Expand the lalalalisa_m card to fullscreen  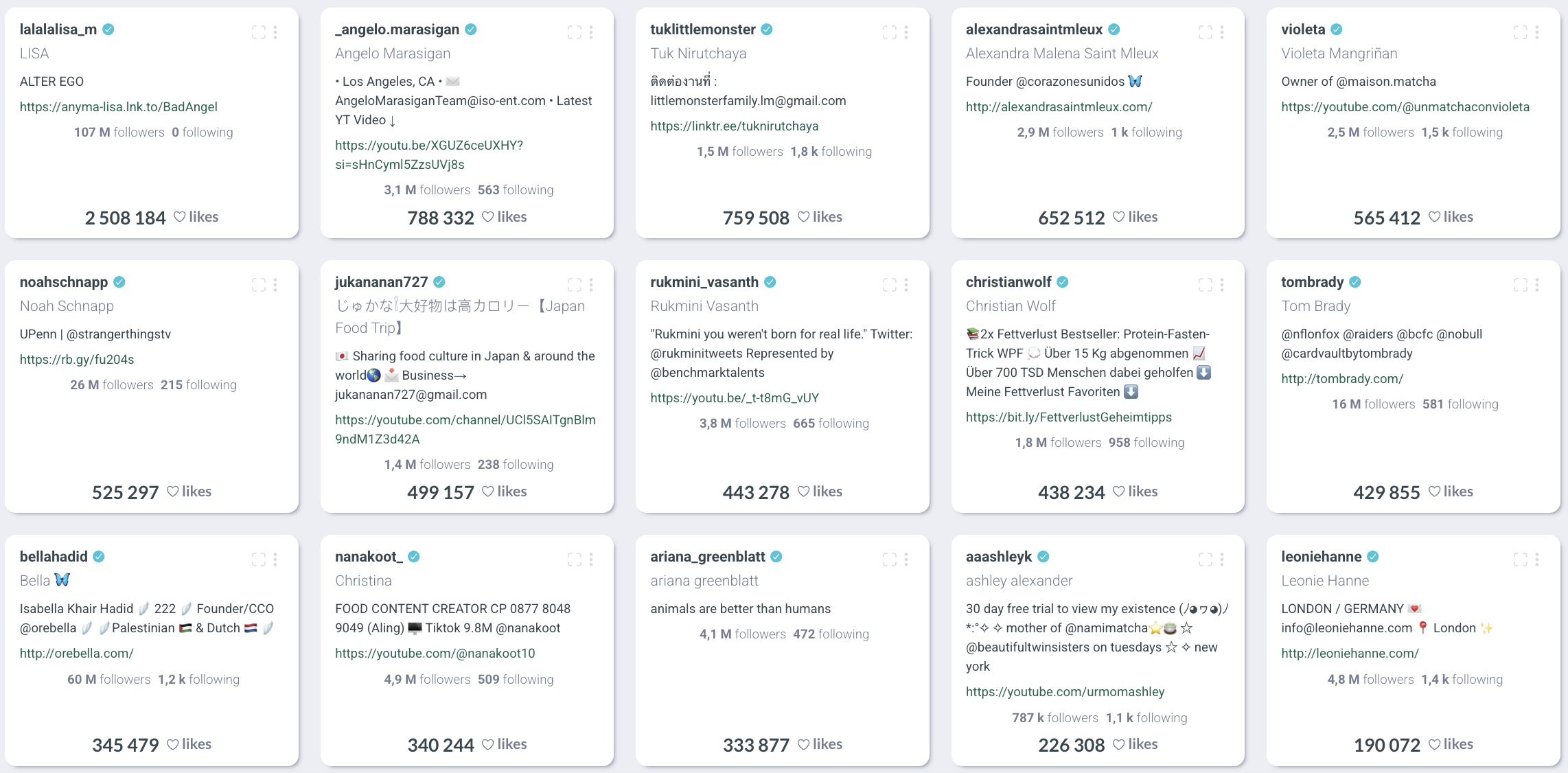[259, 32]
